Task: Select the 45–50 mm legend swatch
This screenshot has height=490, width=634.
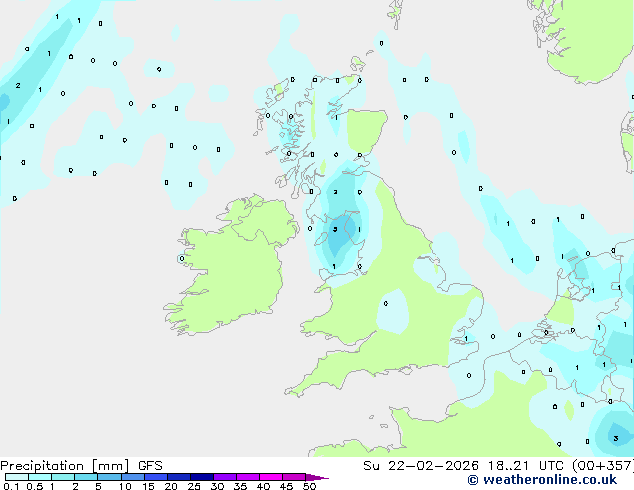Action: coord(294,477)
